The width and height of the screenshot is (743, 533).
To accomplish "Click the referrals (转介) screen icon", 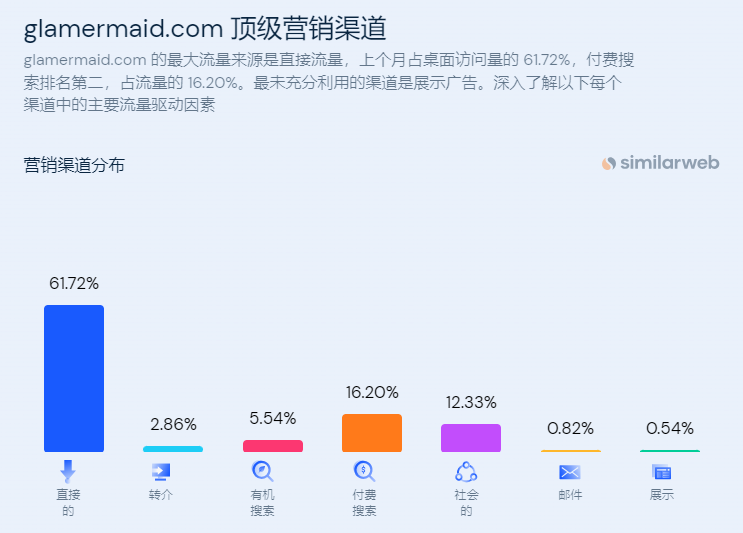I will tap(161, 472).
